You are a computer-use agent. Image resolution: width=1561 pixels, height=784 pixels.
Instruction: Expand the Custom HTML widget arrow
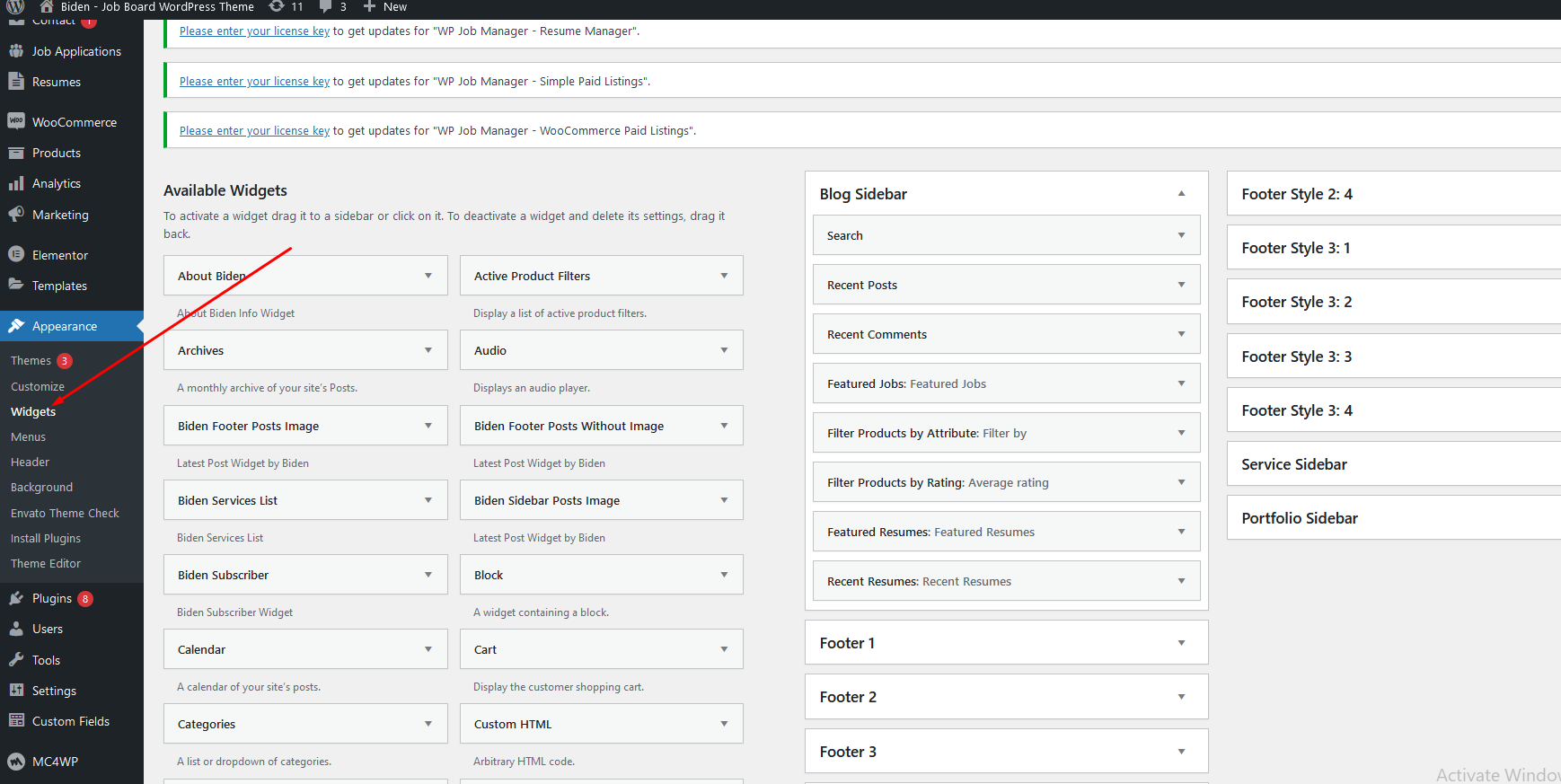(724, 724)
